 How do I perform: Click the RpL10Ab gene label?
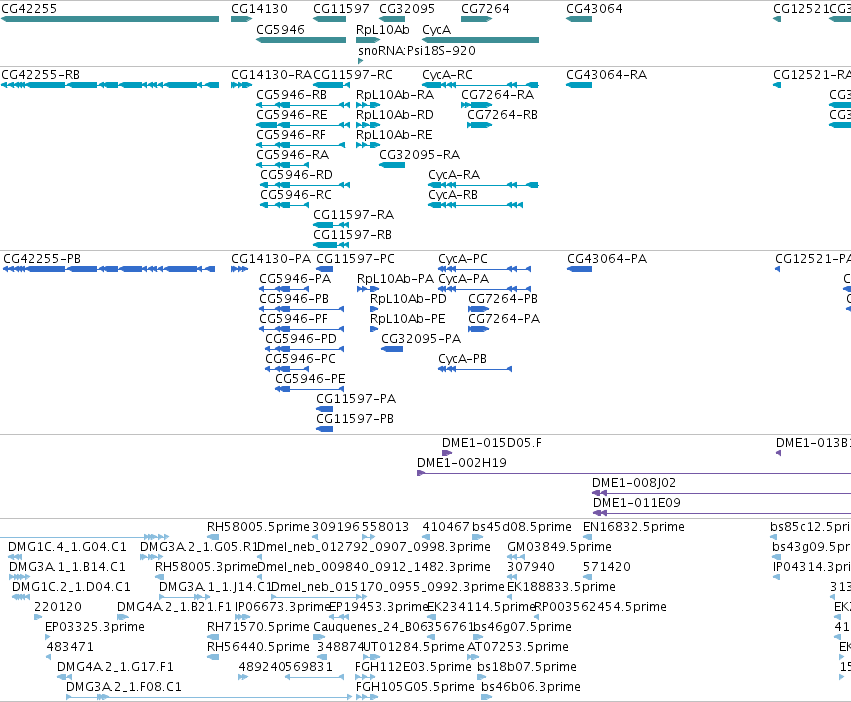[x=383, y=29]
